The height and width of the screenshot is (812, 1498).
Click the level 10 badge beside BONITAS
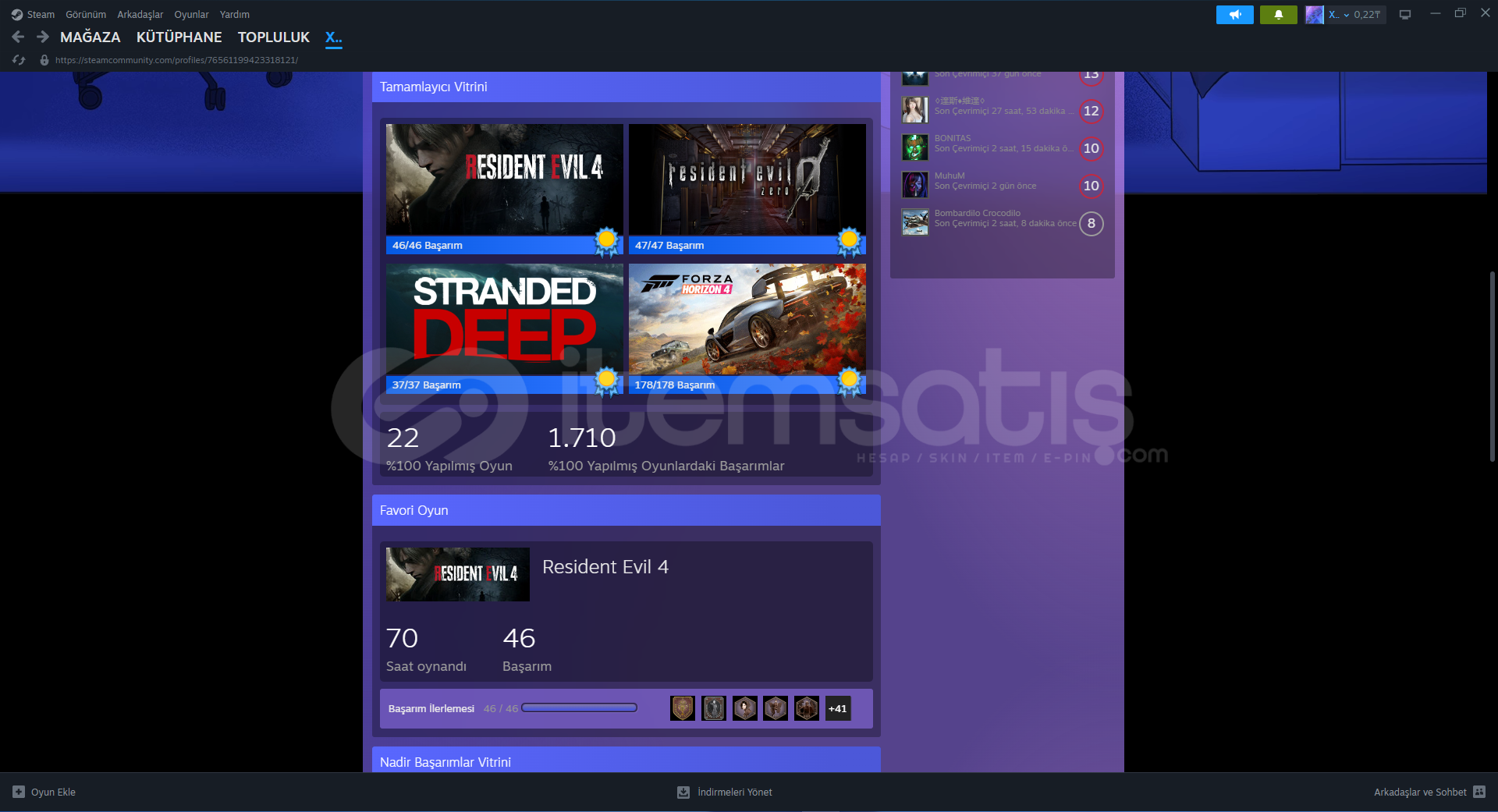coord(1091,148)
